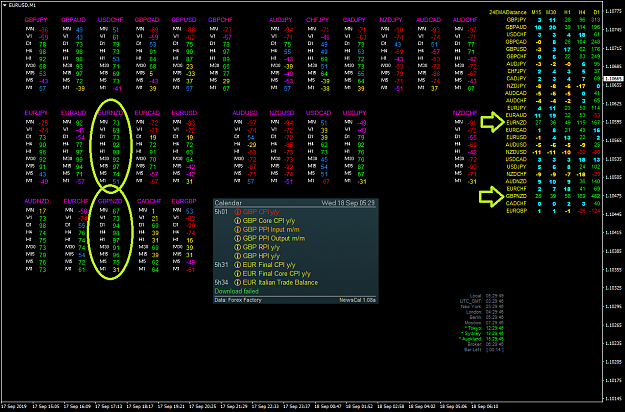Click info icon beside GBP CPI y/y

[x=238, y=212]
